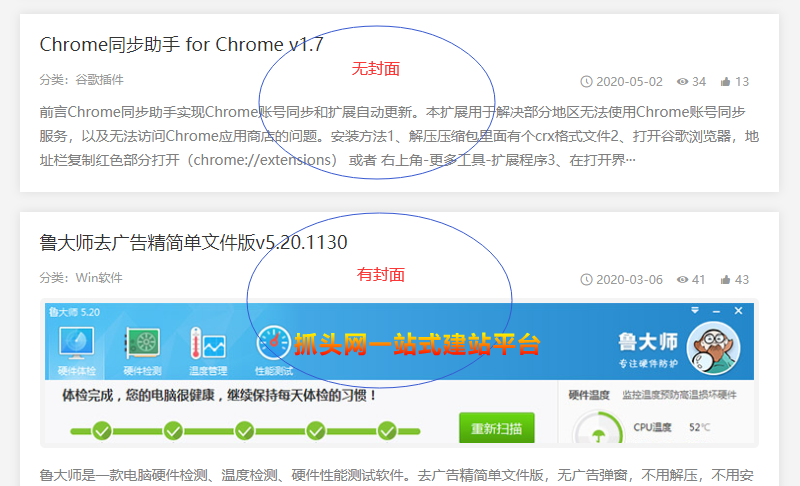This screenshot has width=800, height=486.
Task: Open the Chrome同步助手 for Chrome v1.7 article title
Action: 181,45
